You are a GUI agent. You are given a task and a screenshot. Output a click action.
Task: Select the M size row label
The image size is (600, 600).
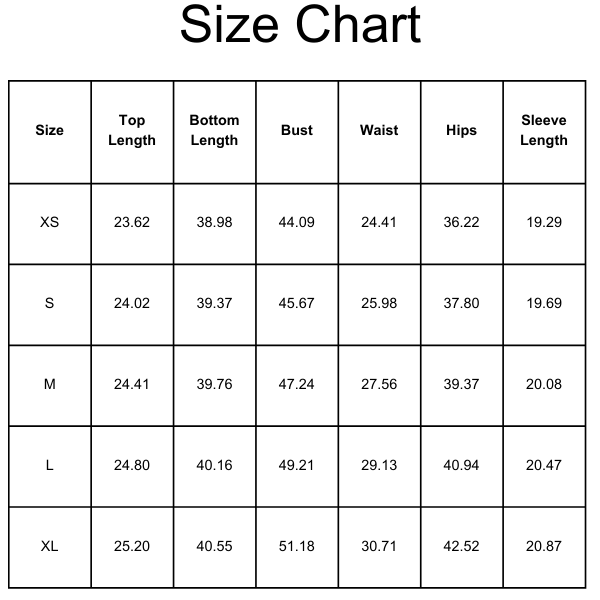click(49, 384)
